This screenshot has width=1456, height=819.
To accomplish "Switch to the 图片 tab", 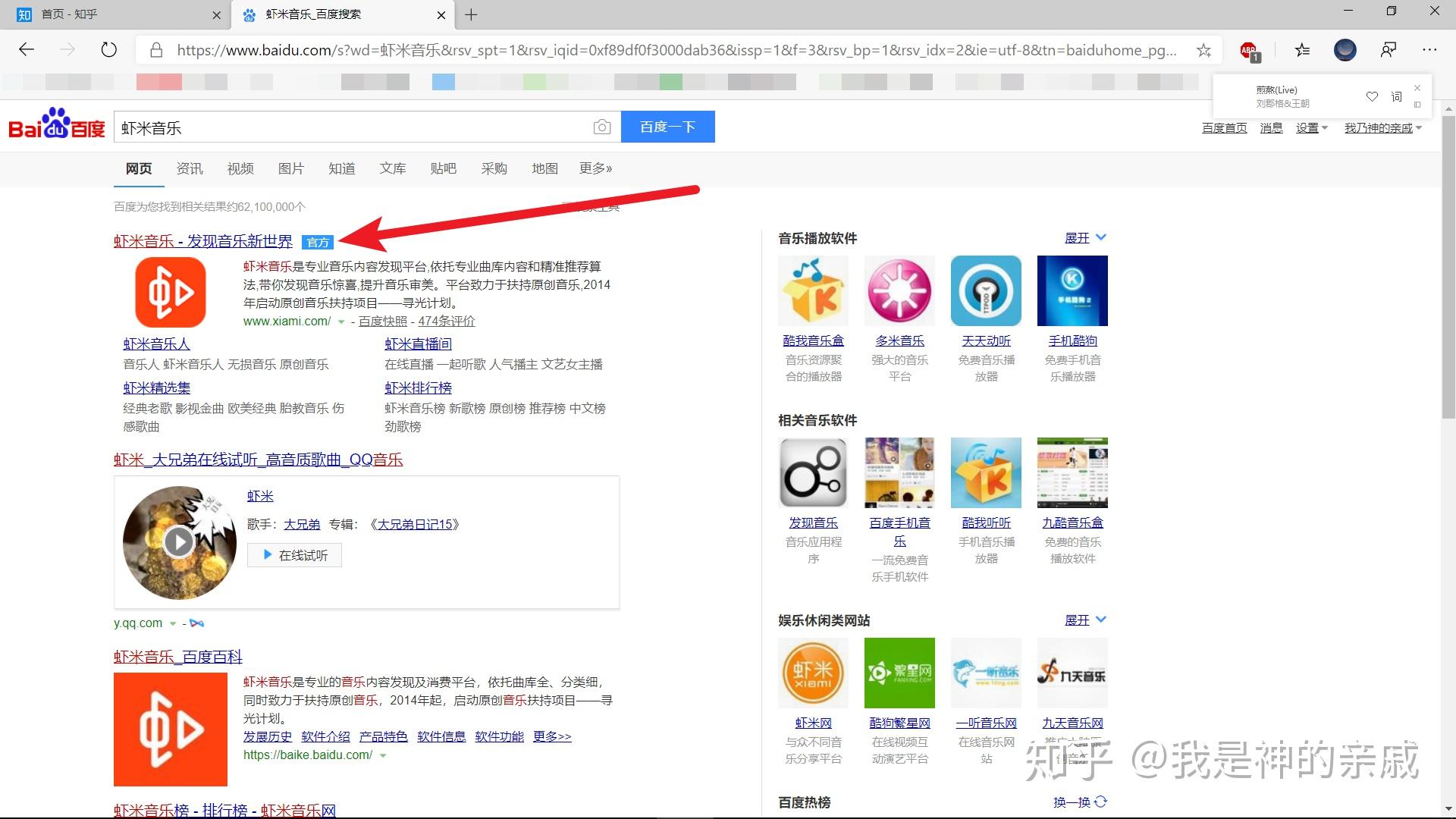I will (x=291, y=168).
